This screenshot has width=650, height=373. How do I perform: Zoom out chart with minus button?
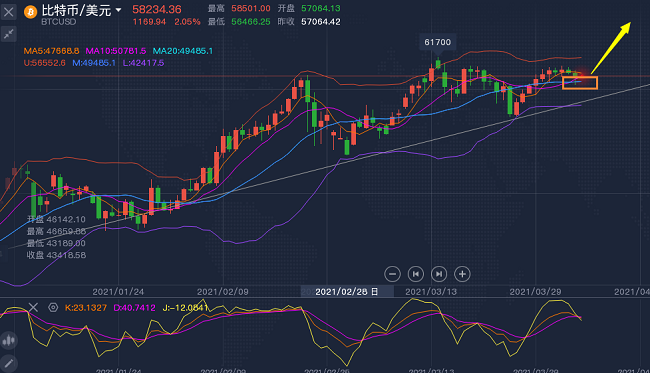[392, 274]
